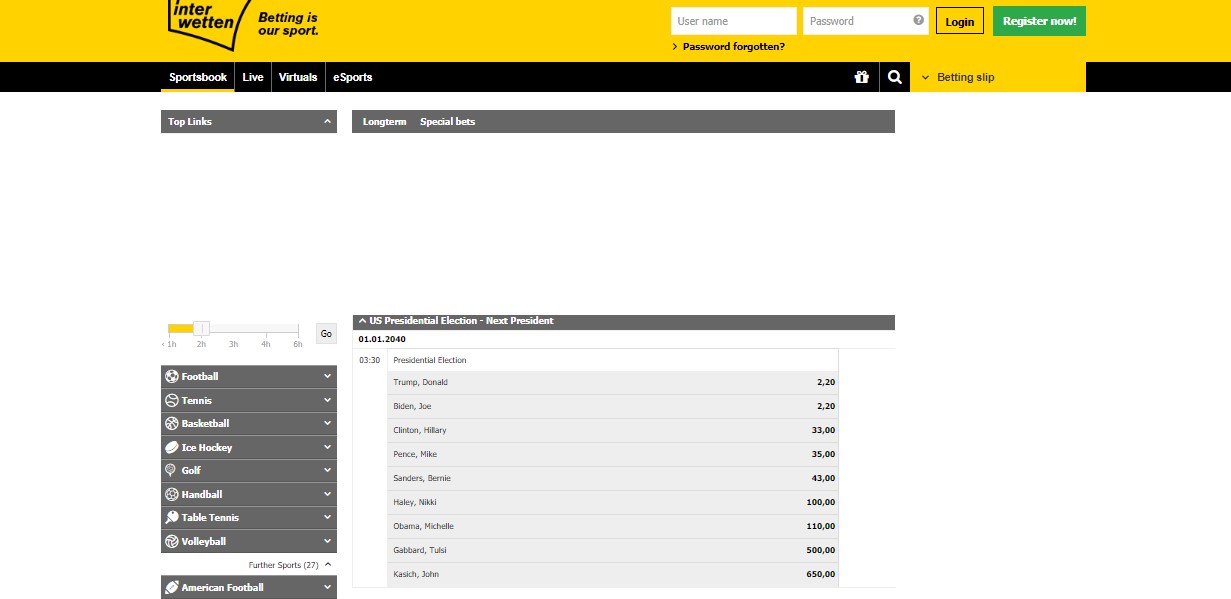
Task: Click the Go time filter button
Action: [326, 334]
